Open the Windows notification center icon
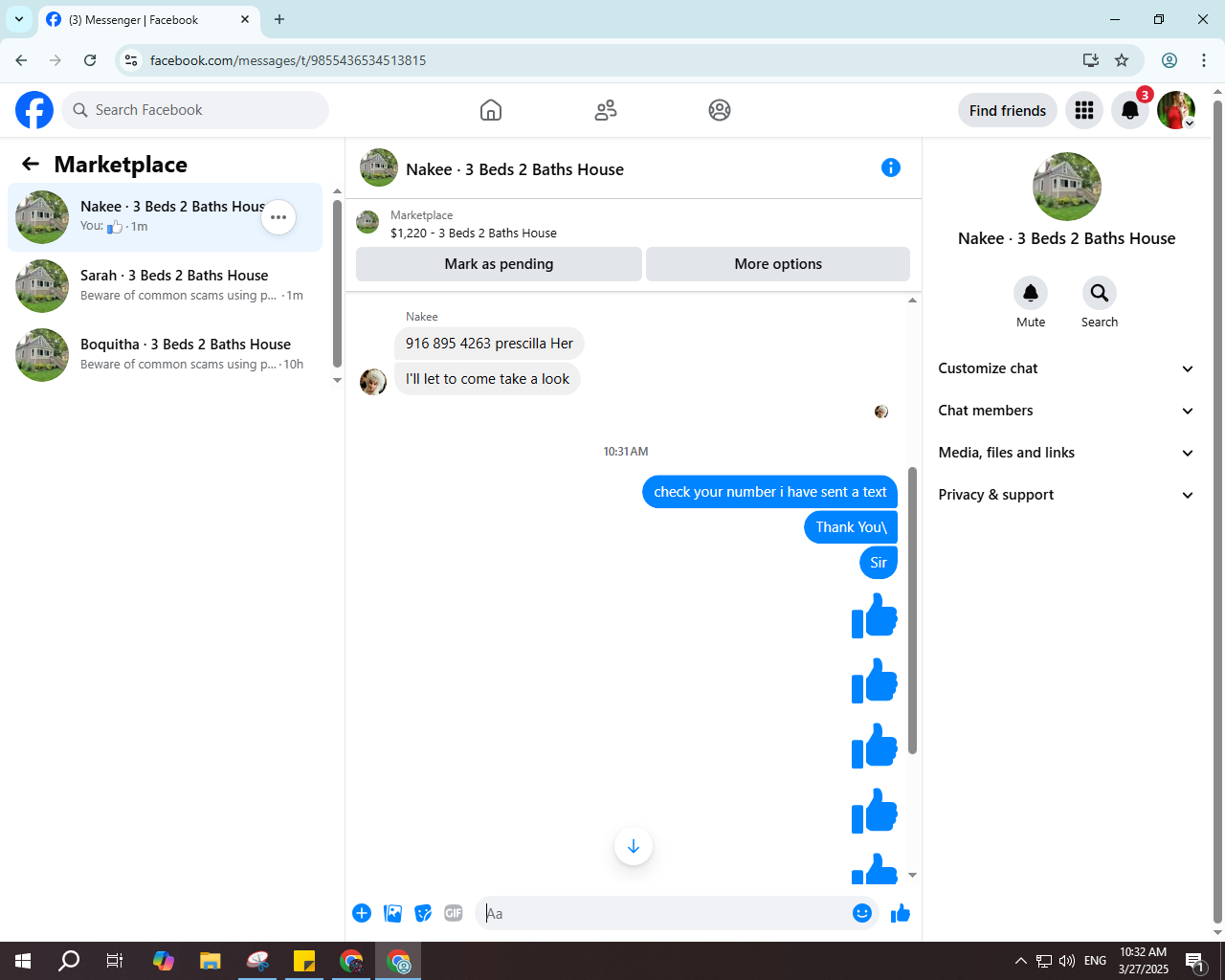 pos(1194,961)
